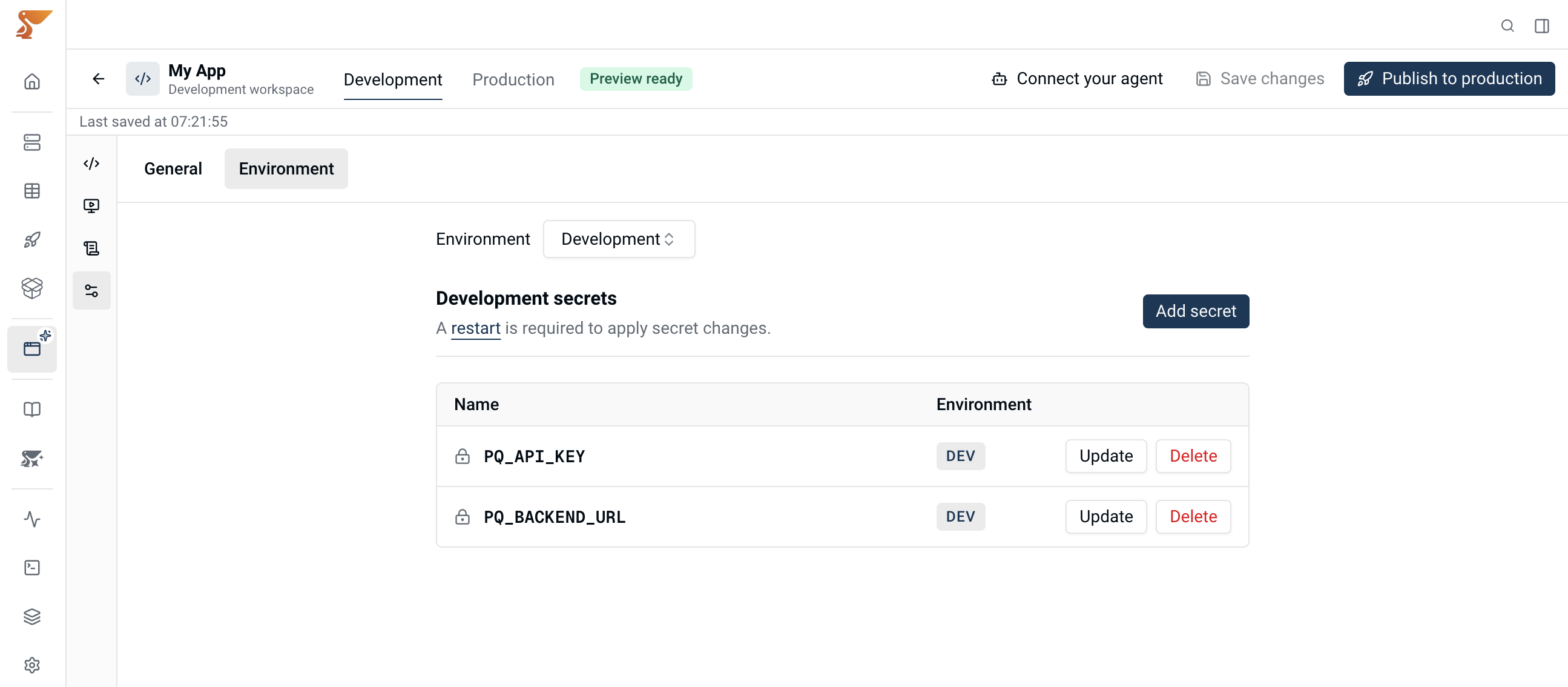Open the apps window icon with sparkle
The height and width of the screenshot is (687, 1568).
pyautogui.click(x=32, y=349)
